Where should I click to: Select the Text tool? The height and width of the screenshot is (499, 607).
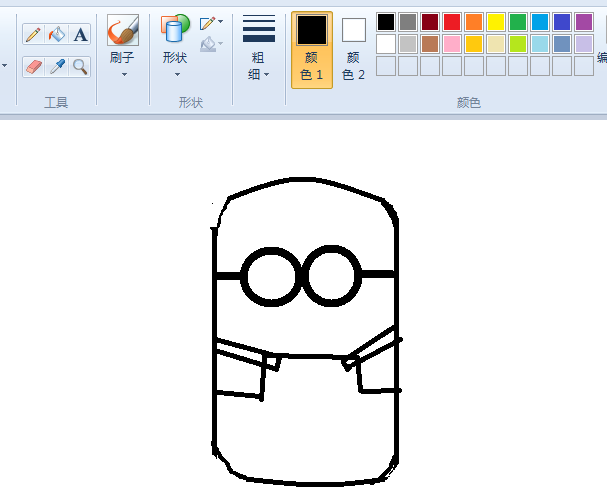click(x=80, y=34)
